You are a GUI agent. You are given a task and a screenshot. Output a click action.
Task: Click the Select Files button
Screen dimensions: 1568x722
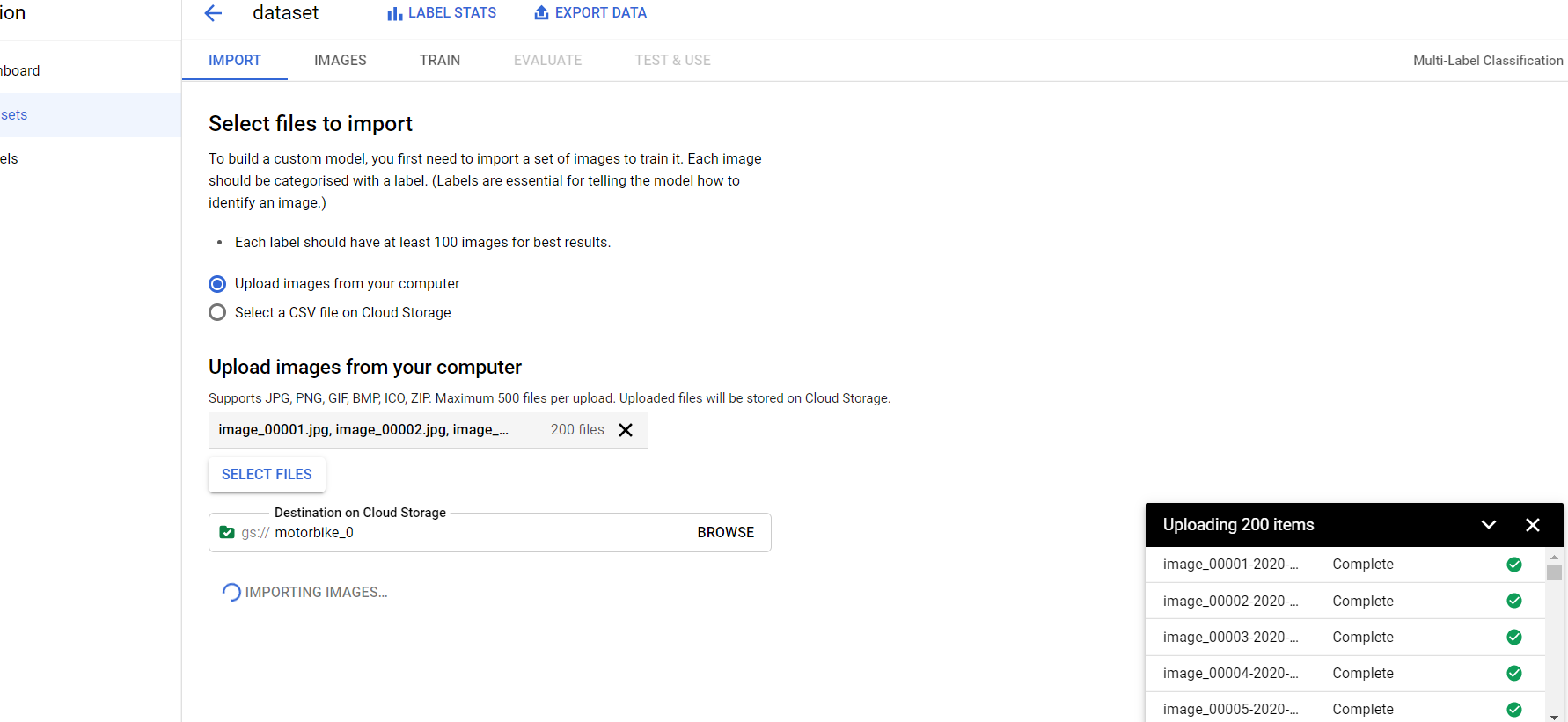coord(267,475)
